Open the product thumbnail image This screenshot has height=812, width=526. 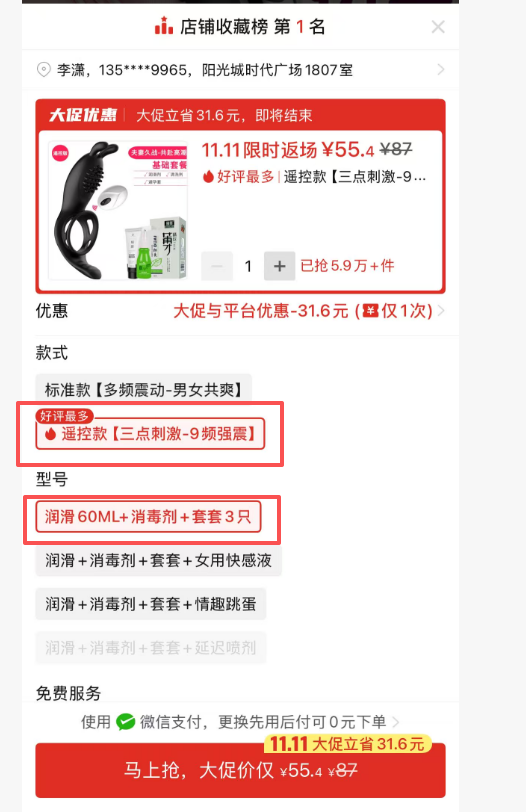tap(118, 210)
